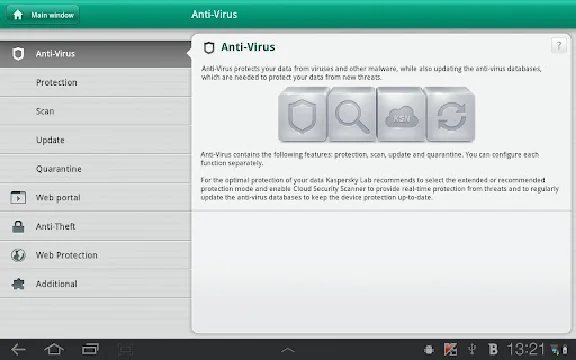
Task: Click the Anti-Virus panel heading text
Action: click(248, 47)
